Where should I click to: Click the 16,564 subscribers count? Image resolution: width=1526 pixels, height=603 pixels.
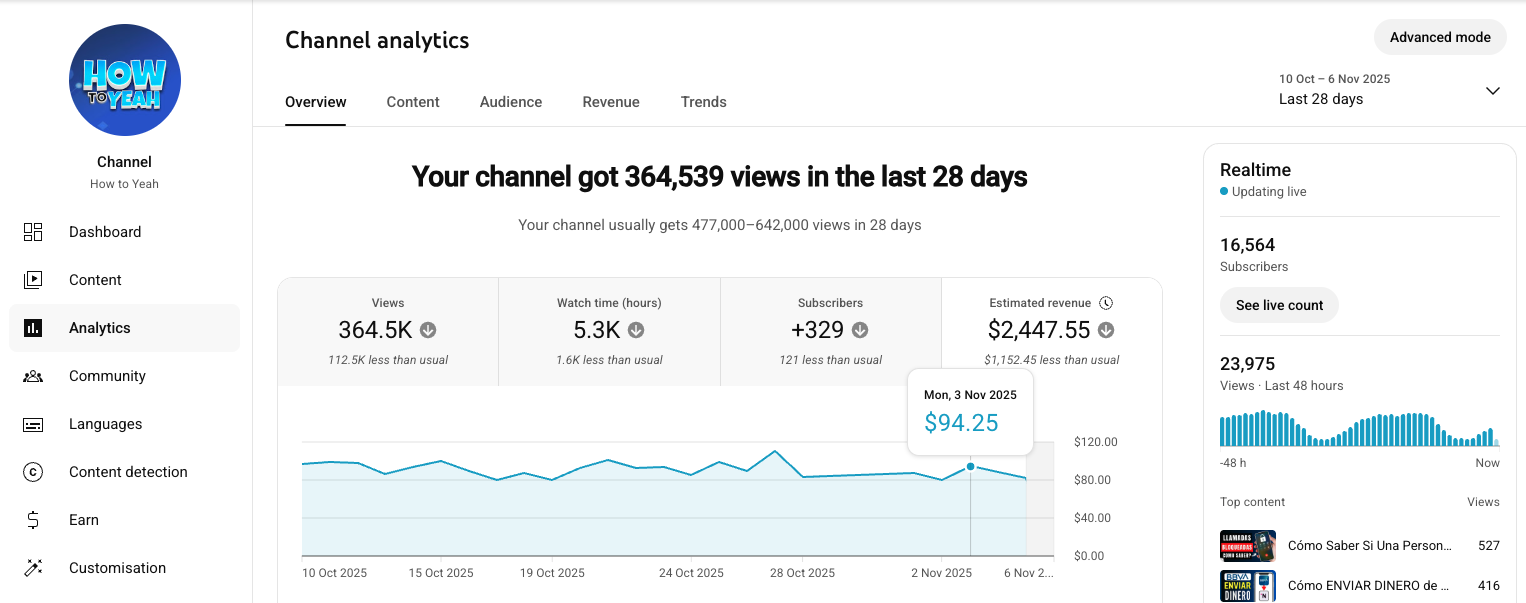coord(1247,245)
